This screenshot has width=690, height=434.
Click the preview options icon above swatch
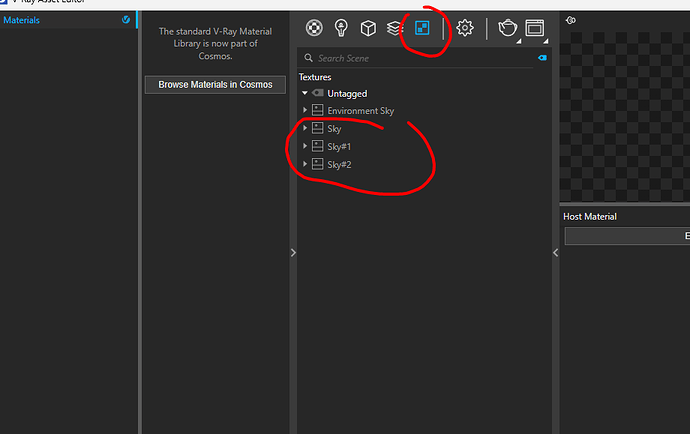(x=571, y=20)
